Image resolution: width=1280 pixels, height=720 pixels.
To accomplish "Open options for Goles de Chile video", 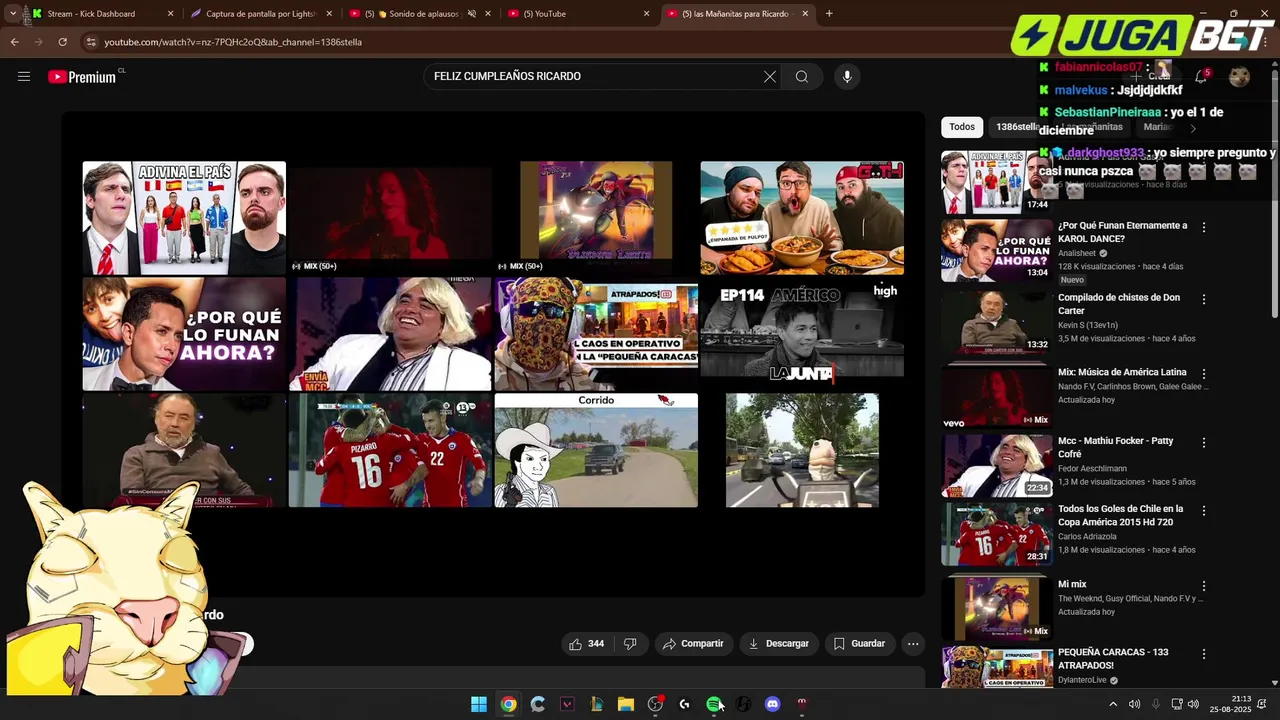I will (1204, 510).
